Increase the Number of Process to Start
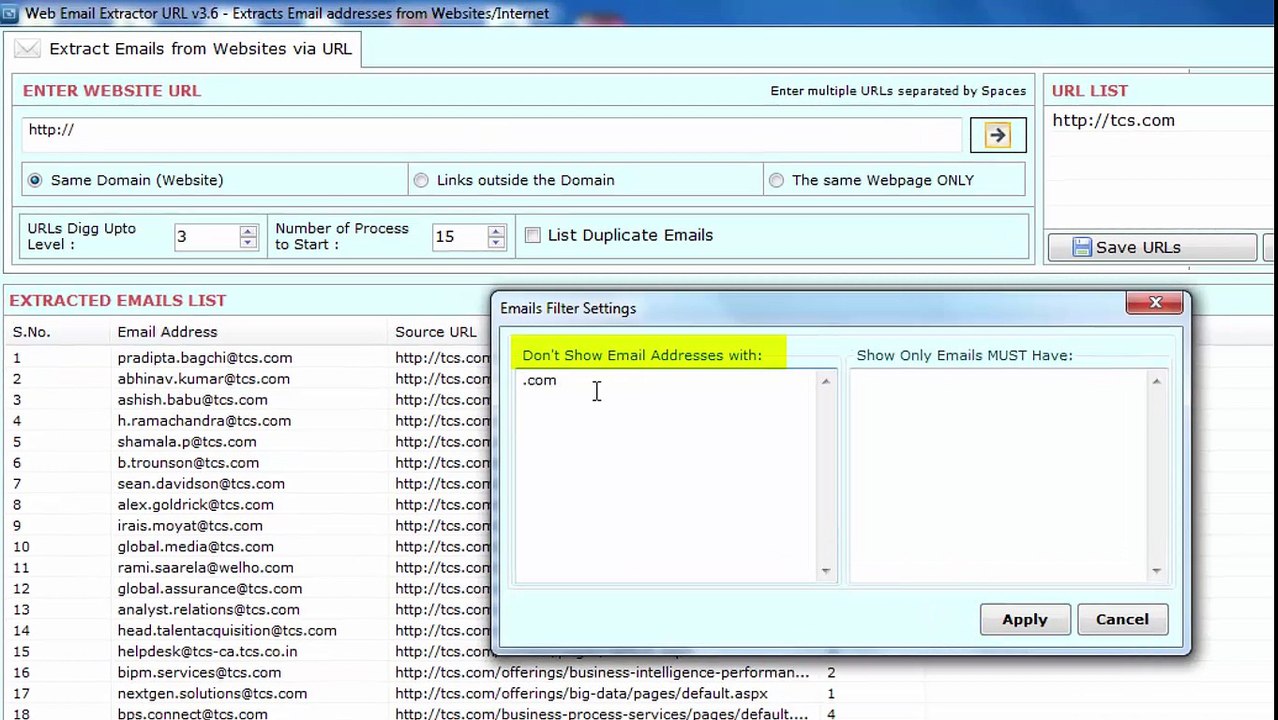This screenshot has width=1278, height=720. pos(496,231)
